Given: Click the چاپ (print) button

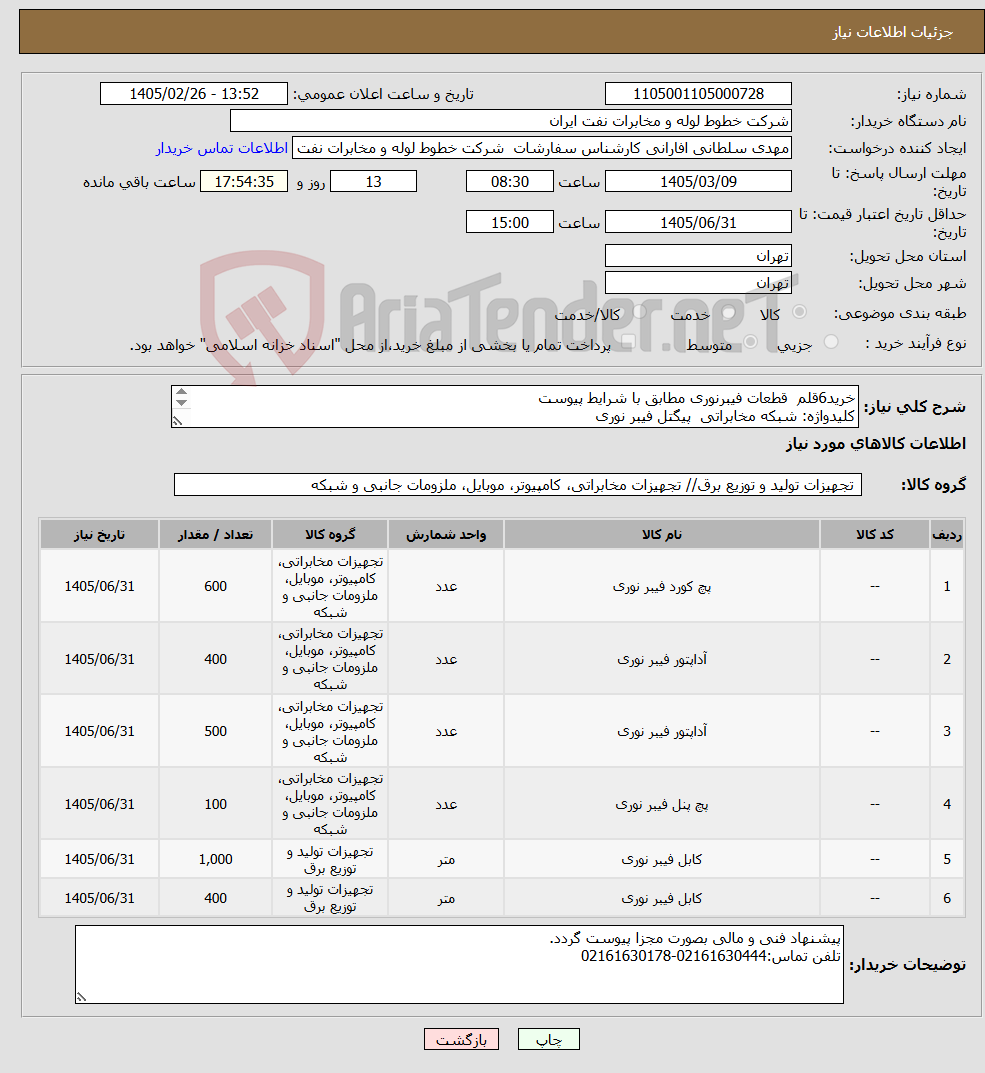Looking at the screenshot, I should 549,1039.
